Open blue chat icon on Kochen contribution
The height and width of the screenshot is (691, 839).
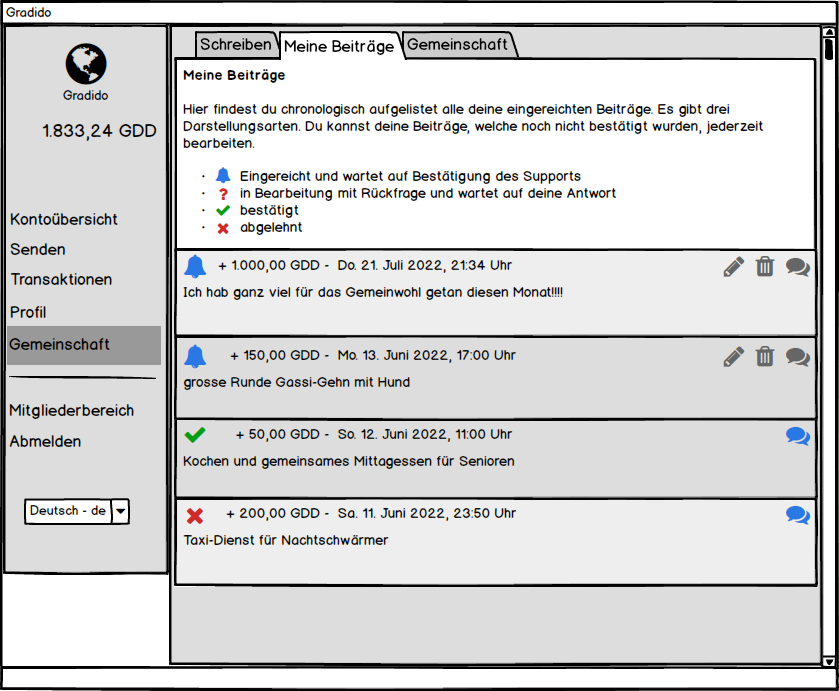tap(797, 436)
